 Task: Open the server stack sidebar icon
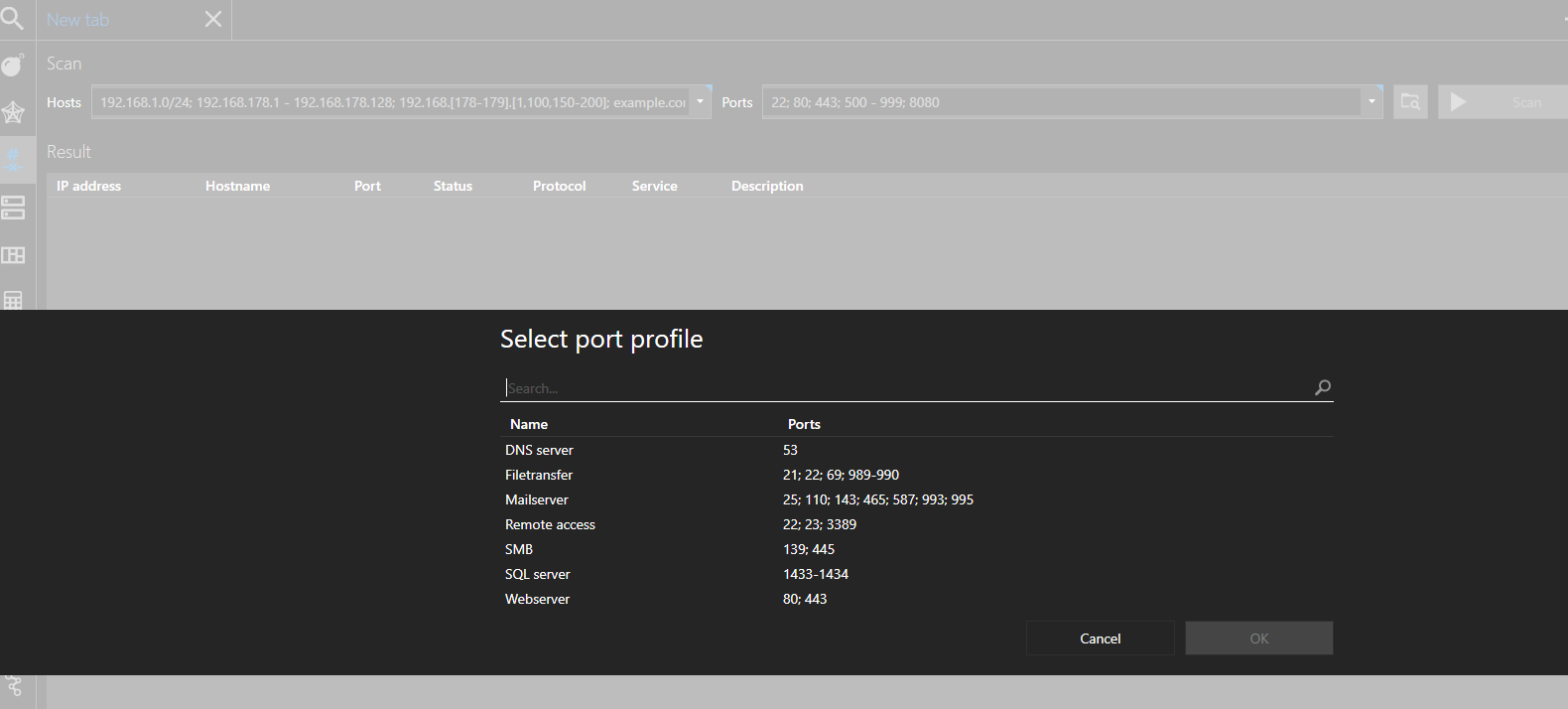click(x=13, y=208)
